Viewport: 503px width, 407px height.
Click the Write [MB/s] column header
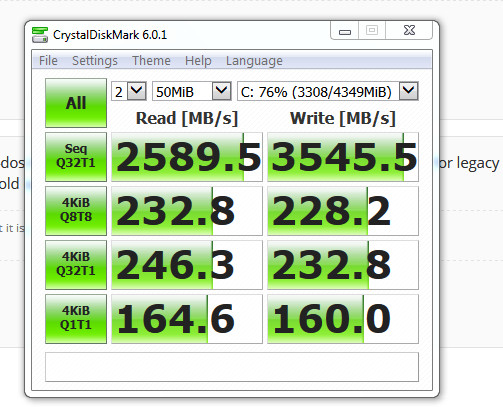point(343,118)
